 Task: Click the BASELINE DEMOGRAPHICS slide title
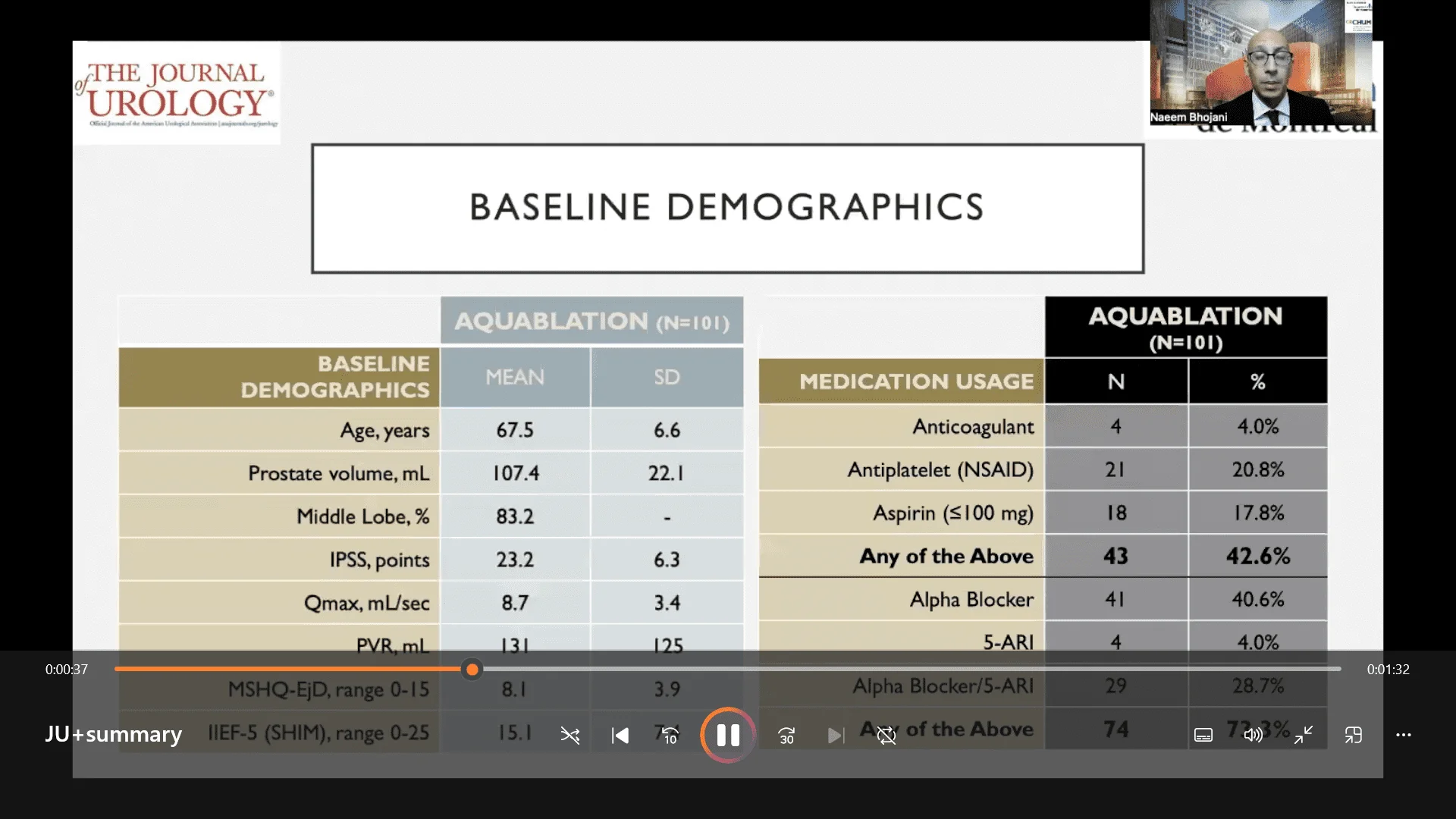pos(727,208)
